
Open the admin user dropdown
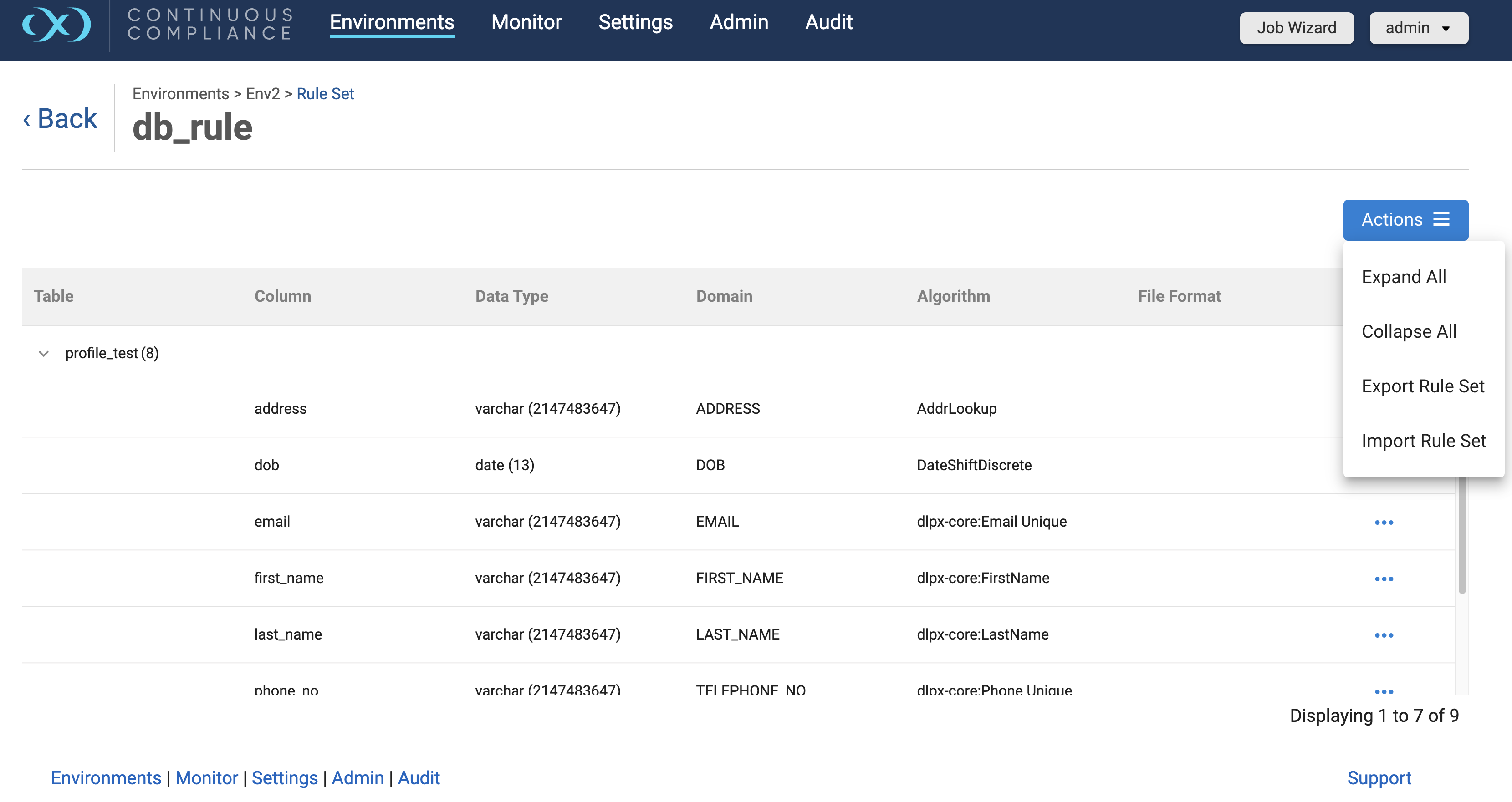[1418, 28]
